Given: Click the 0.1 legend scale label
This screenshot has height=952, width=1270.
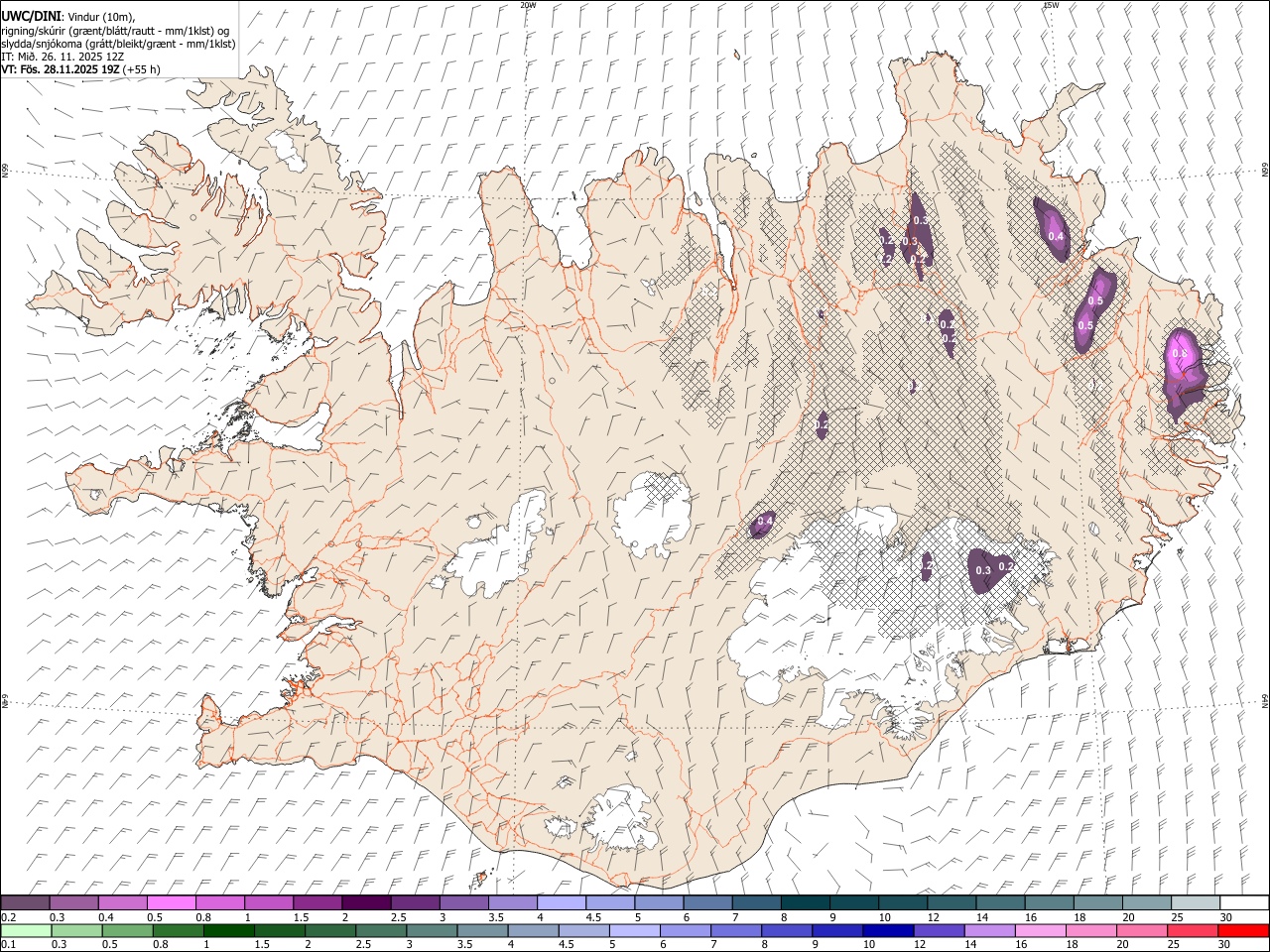Looking at the screenshot, I should [8, 944].
